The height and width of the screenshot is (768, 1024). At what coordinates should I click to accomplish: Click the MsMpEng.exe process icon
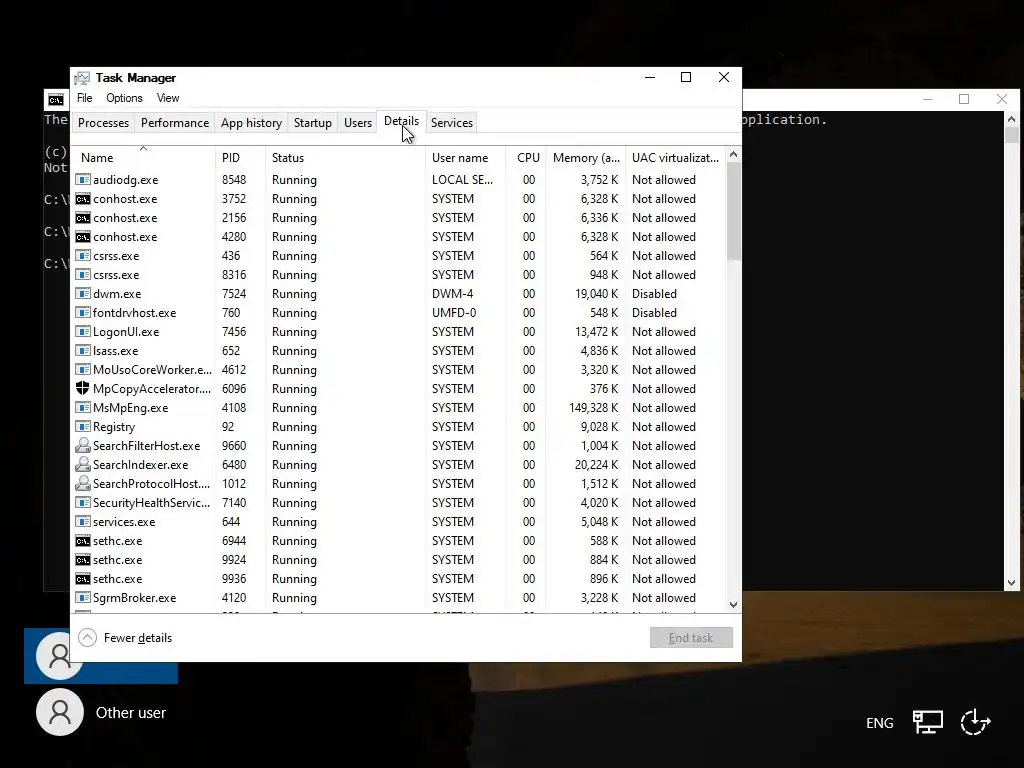[82, 408]
